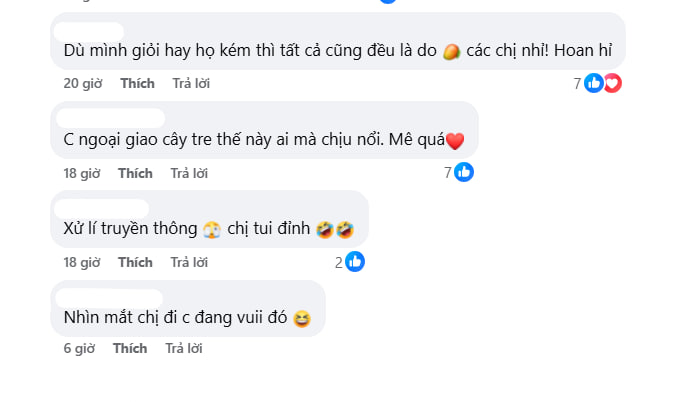Click the reaction count "2" on the third comment

pyautogui.click(x=339, y=262)
